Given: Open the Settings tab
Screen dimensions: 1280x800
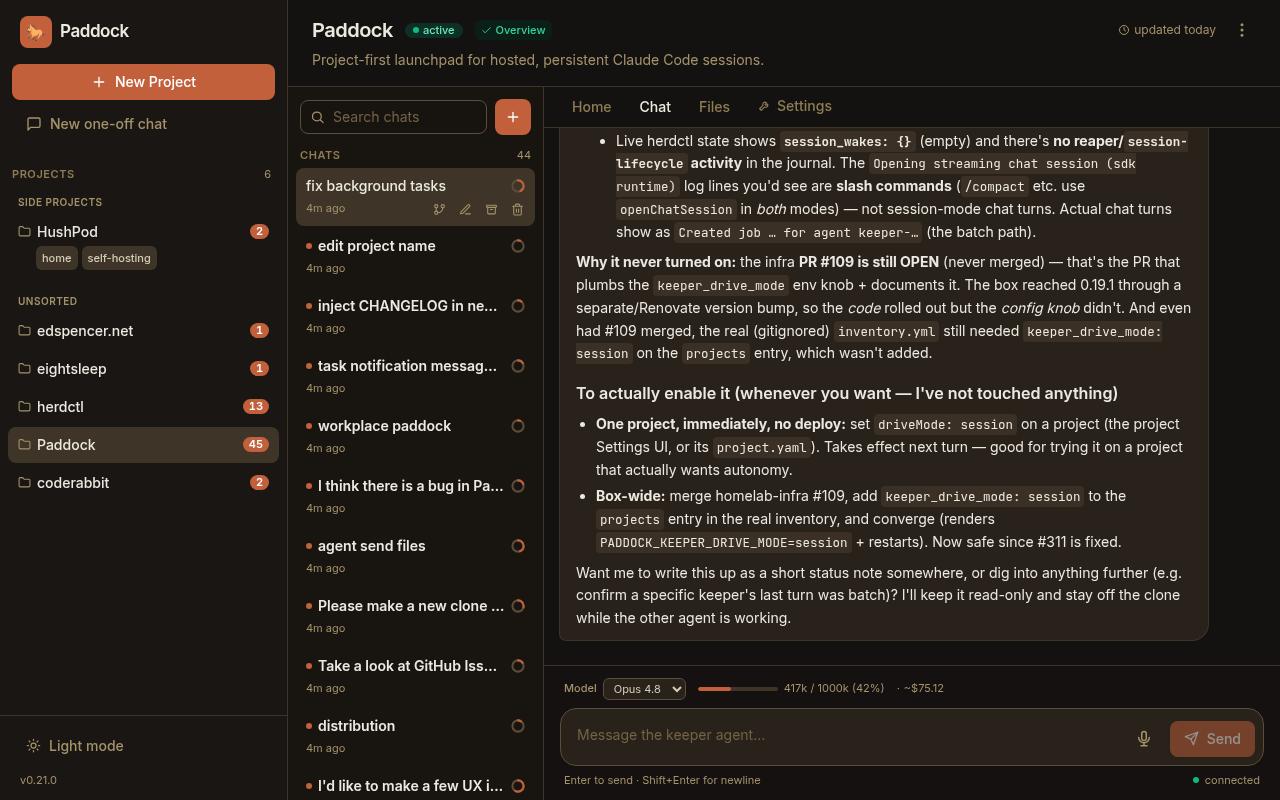Looking at the screenshot, I should (795, 106).
